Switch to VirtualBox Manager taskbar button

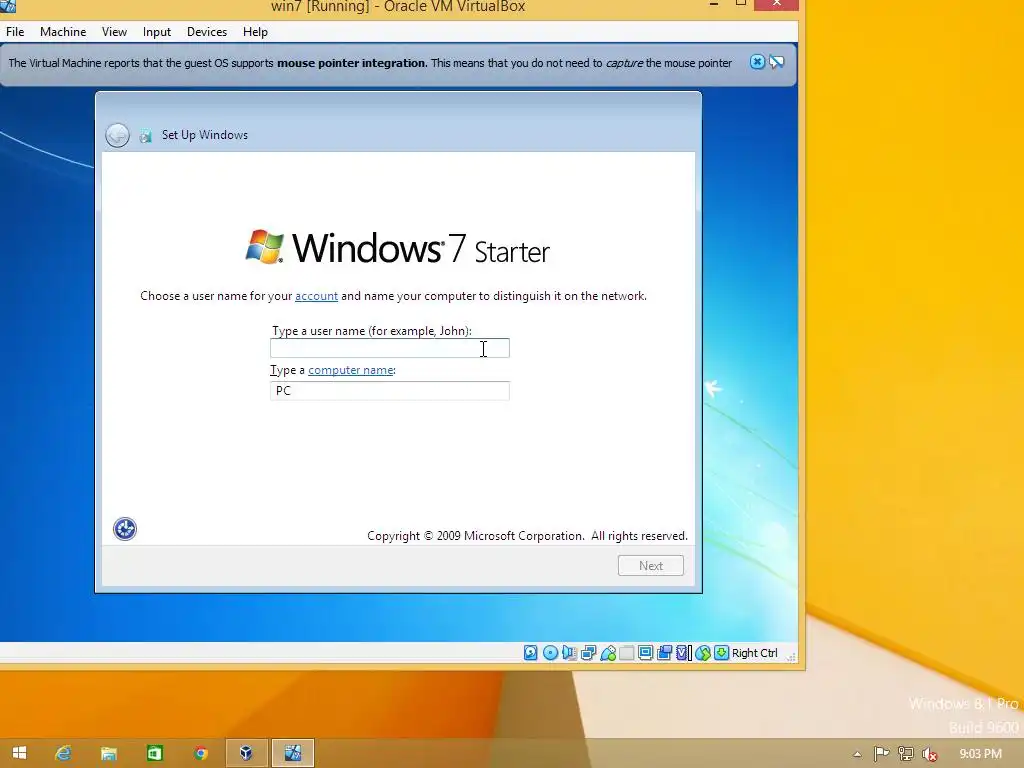pos(246,753)
